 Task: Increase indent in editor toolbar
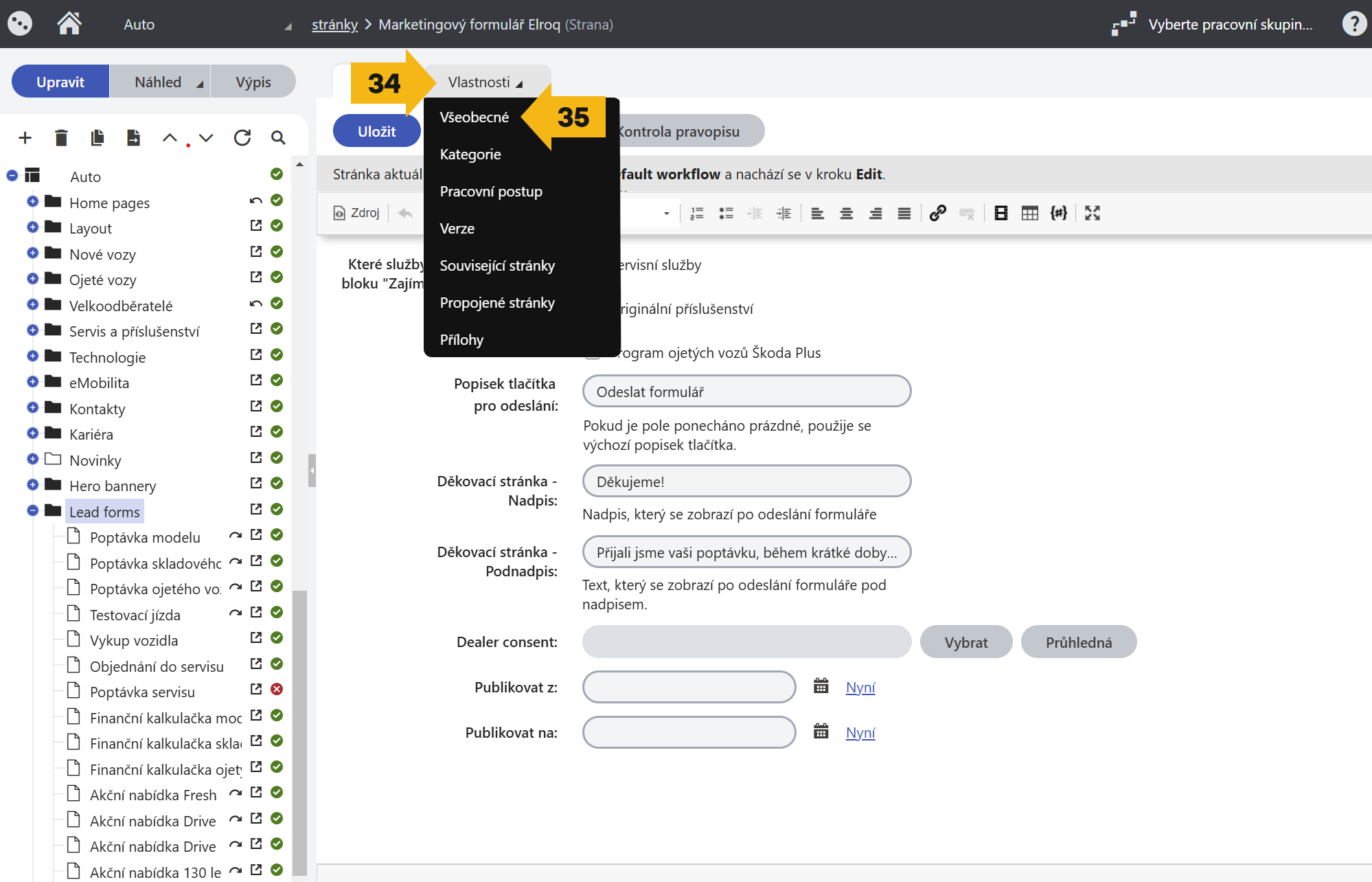(x=784, y=213)
